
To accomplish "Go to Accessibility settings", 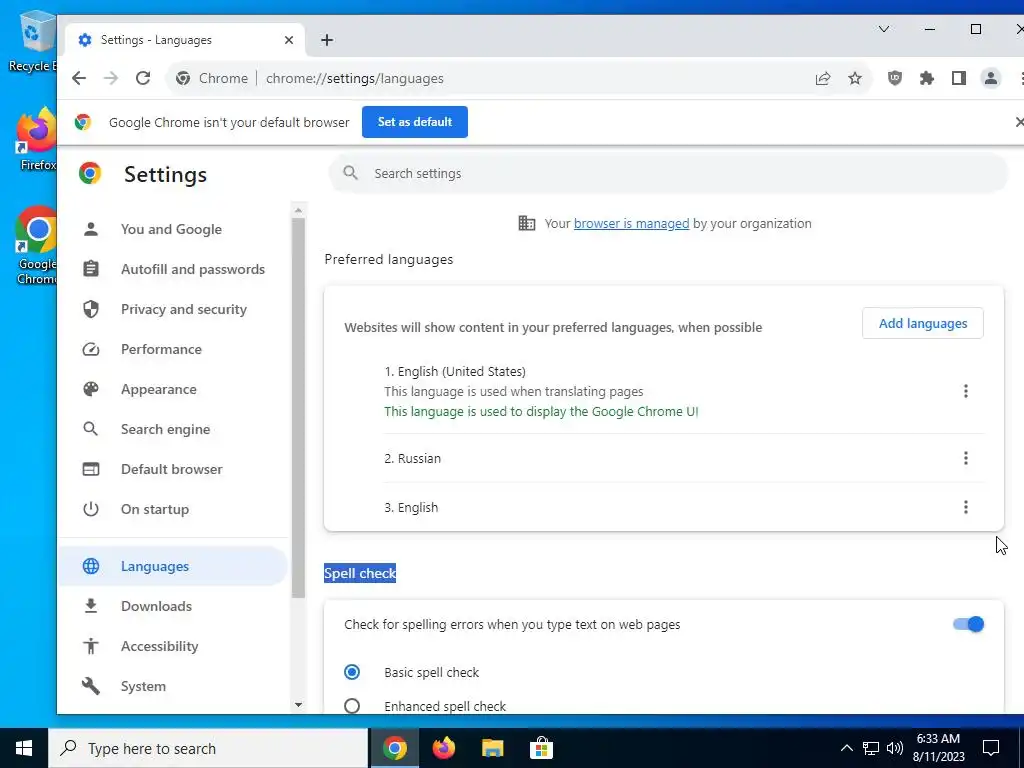I will pos(159,647).
